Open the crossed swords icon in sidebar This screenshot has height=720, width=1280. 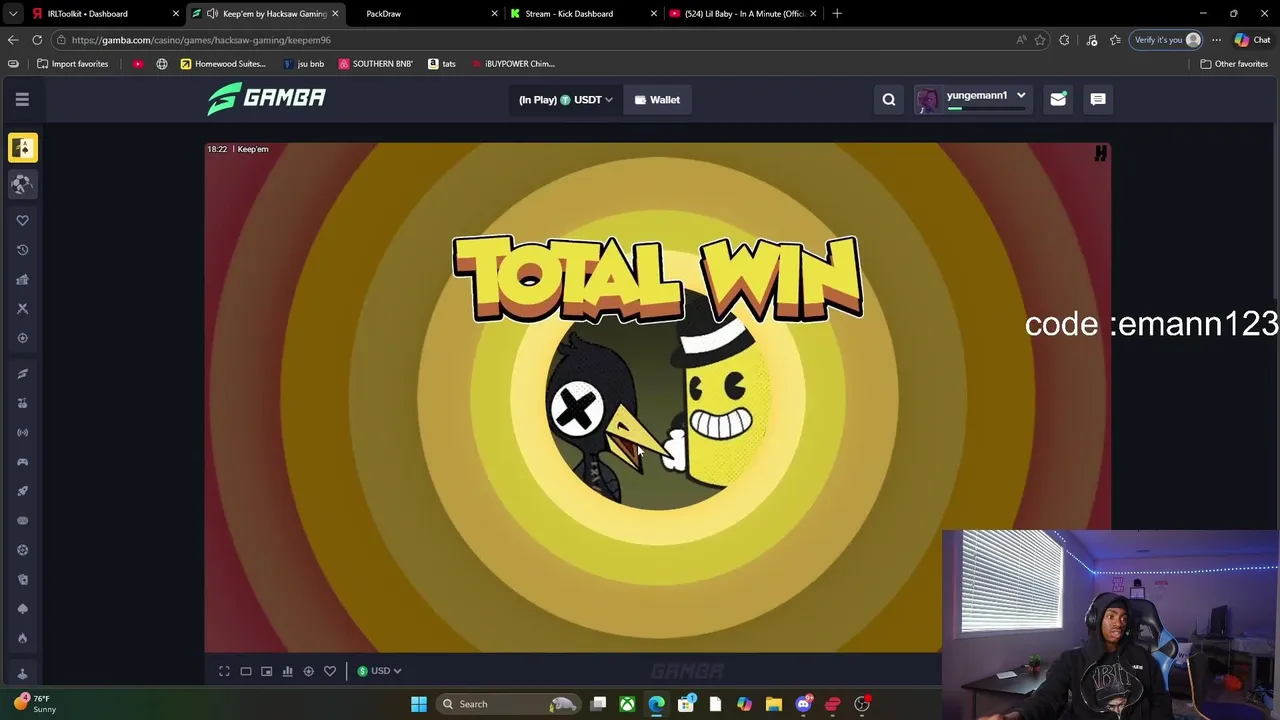click(x=23, y=308)
